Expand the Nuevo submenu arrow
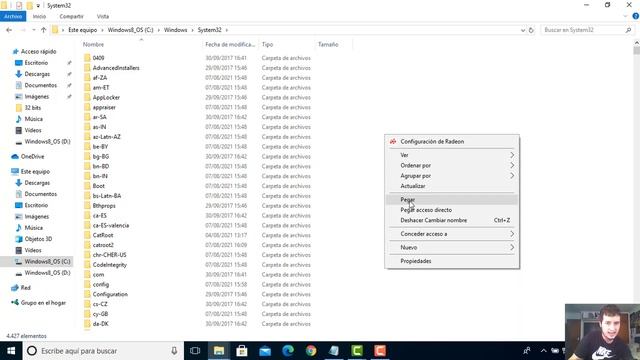This screenshot has height=360, width=640. (x=512, y=247)
